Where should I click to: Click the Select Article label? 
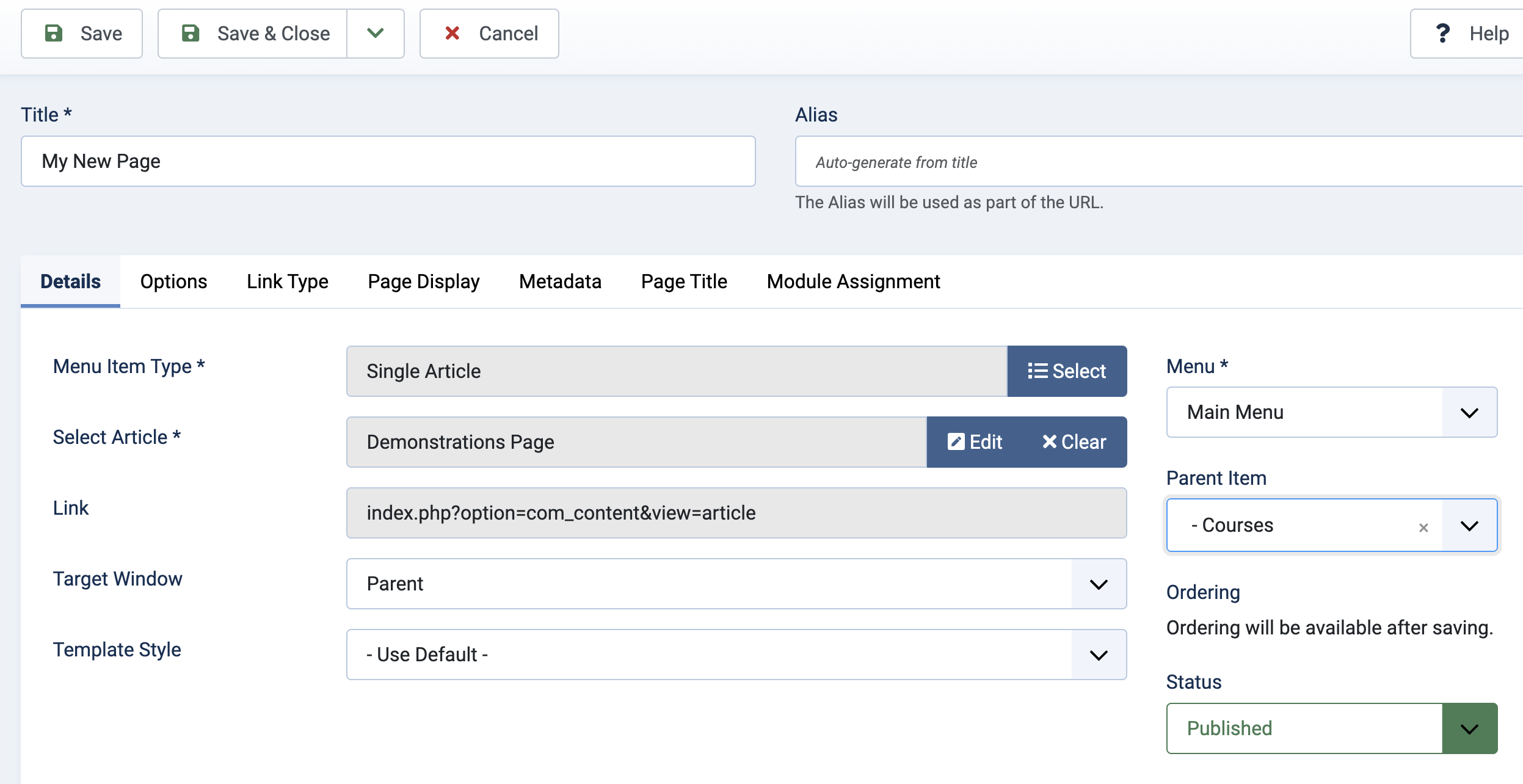pos(117,437)
